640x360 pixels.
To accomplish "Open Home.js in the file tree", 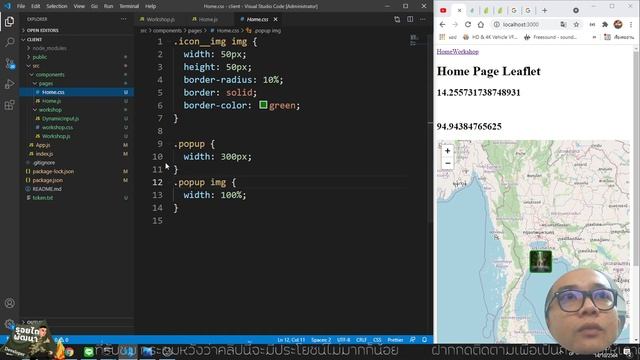I will [51, 101].
